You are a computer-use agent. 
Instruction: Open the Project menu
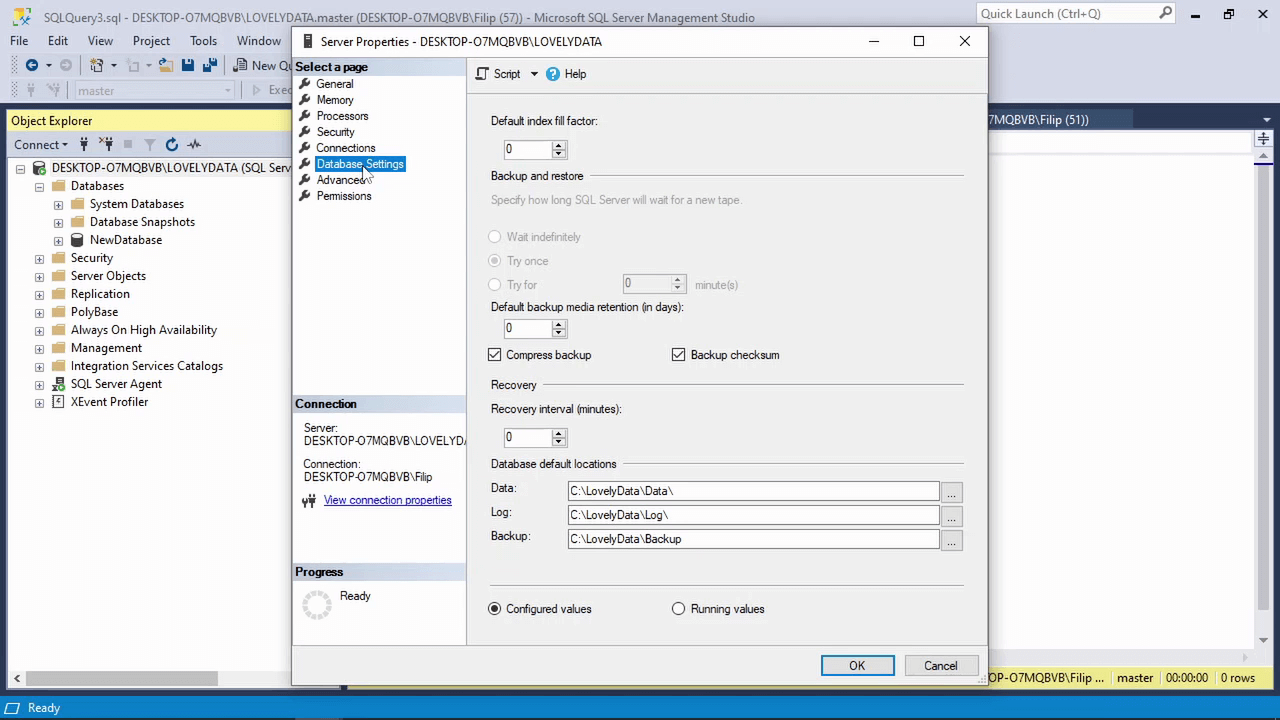coord(151,41)
